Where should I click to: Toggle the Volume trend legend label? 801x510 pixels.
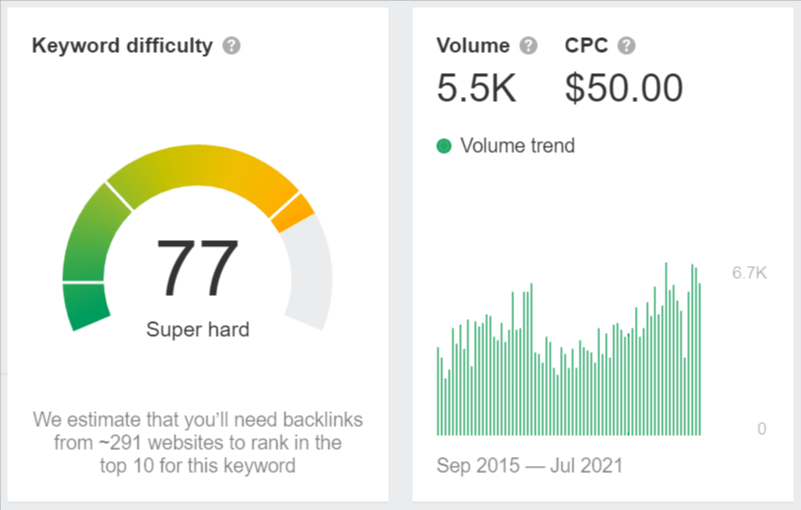(x=517, y=146)
